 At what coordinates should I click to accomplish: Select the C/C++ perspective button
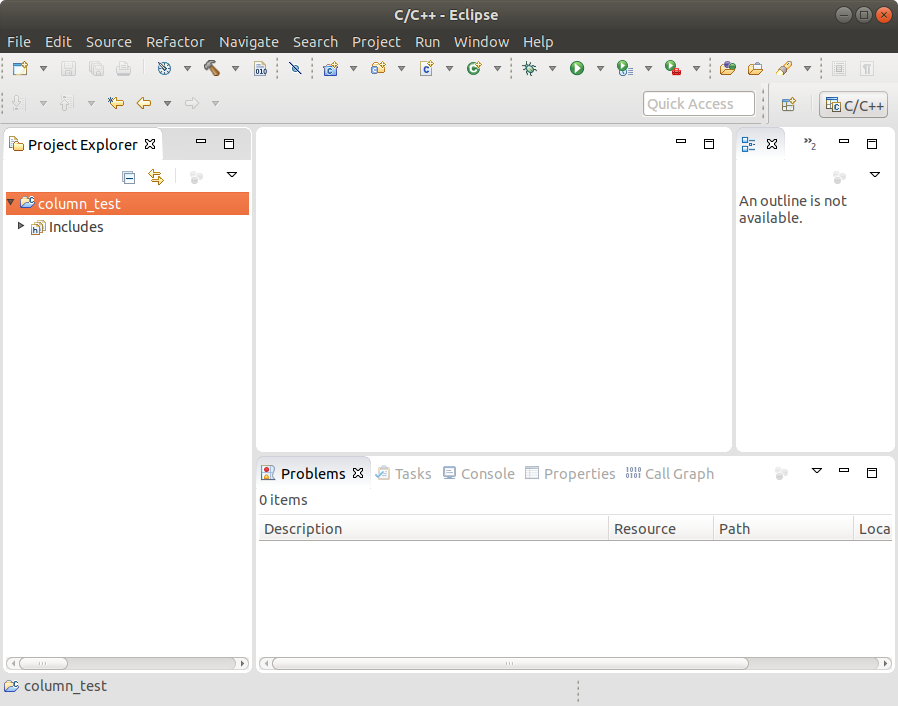point(853,105)
